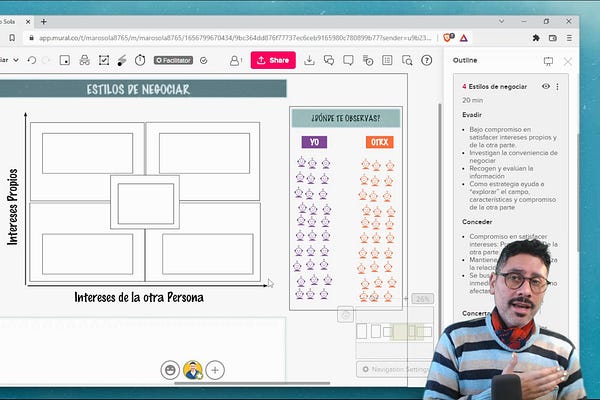
Task: Click the download export icon
Action: click(x=309, y=60)
